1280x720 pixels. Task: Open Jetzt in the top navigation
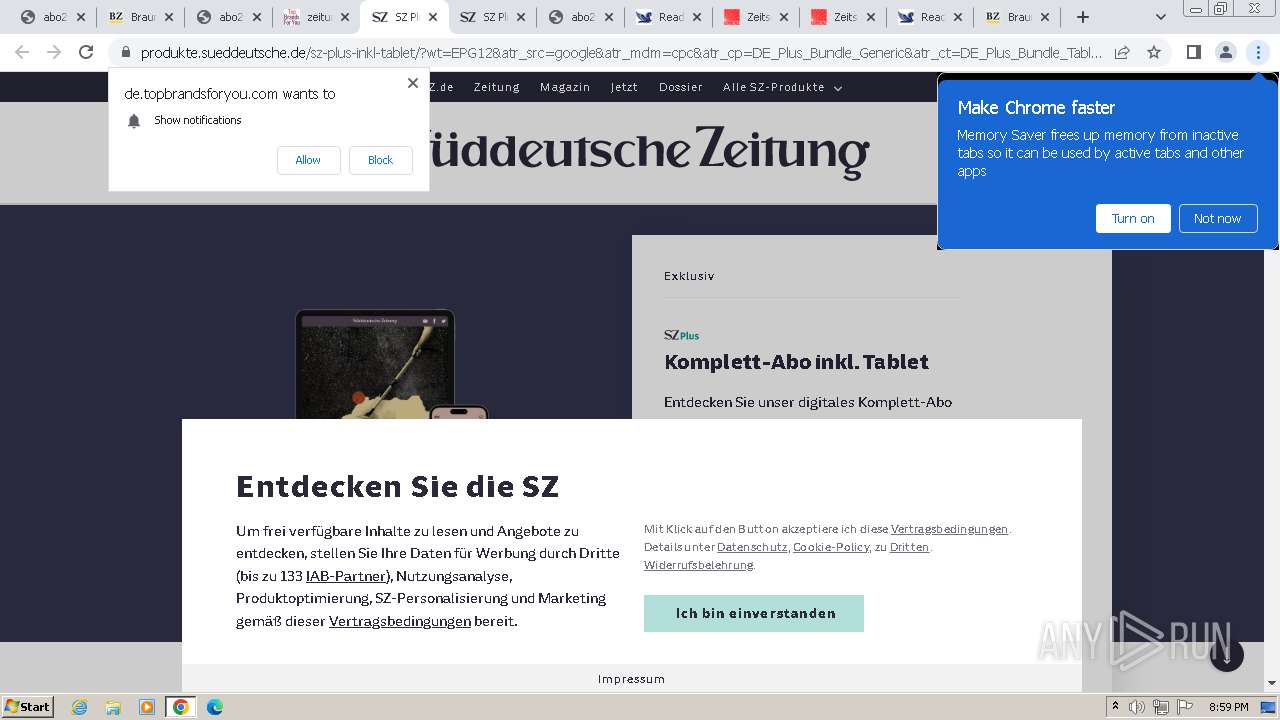[624, 87]
